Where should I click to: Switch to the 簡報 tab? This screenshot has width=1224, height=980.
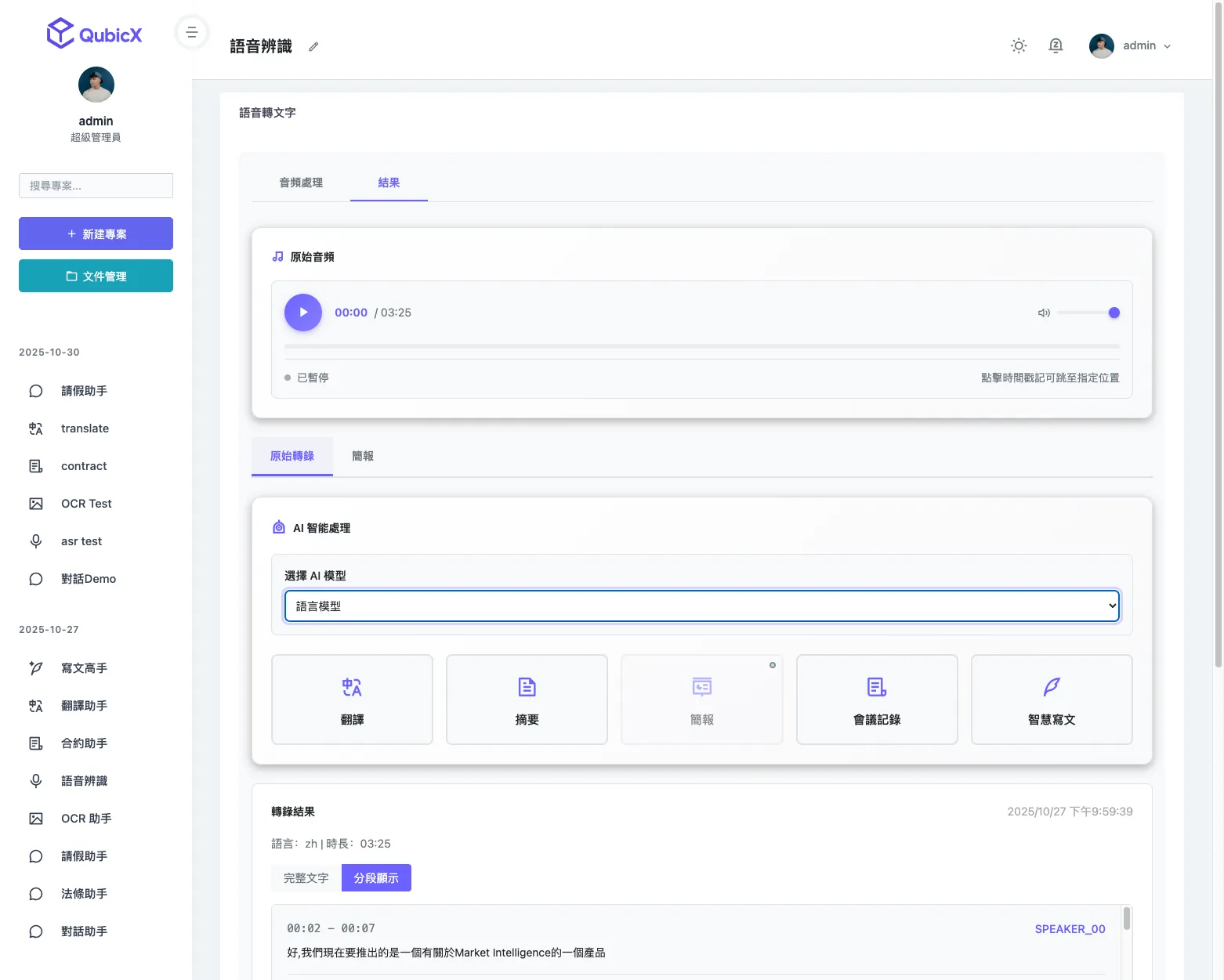tap(363, 457)
